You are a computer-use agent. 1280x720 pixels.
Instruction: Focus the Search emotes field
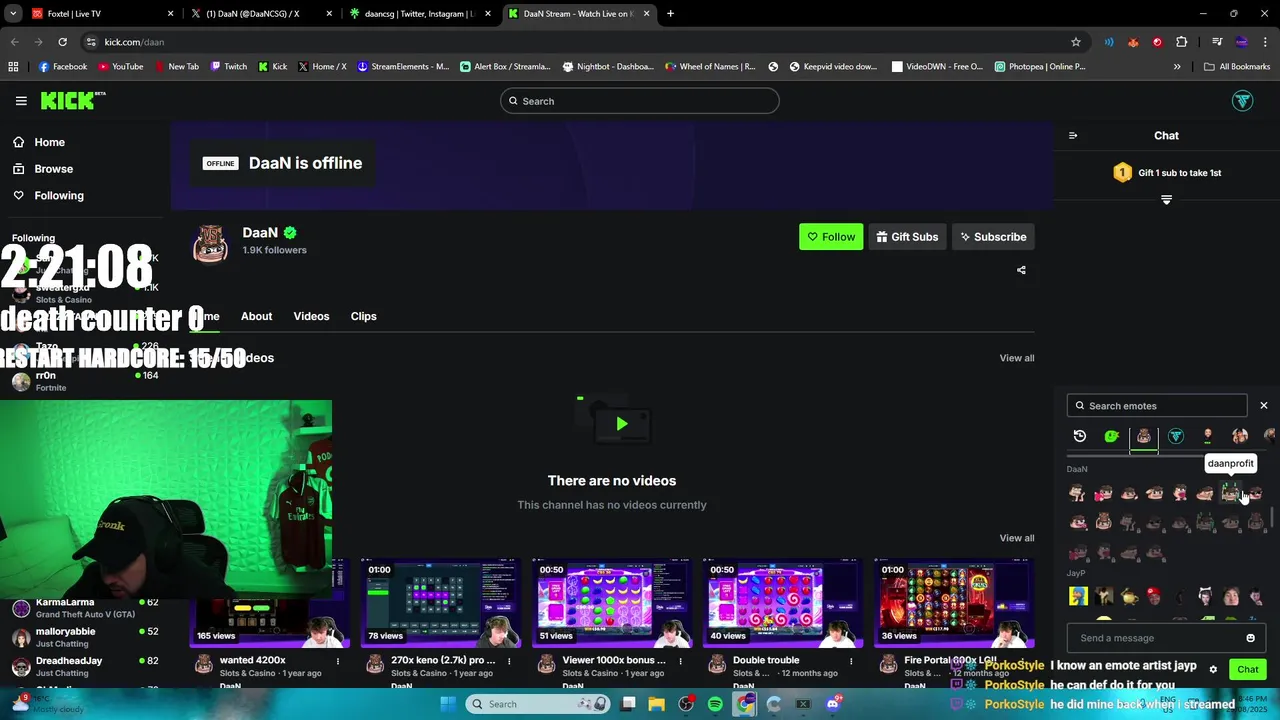[x=1157, y=406]
